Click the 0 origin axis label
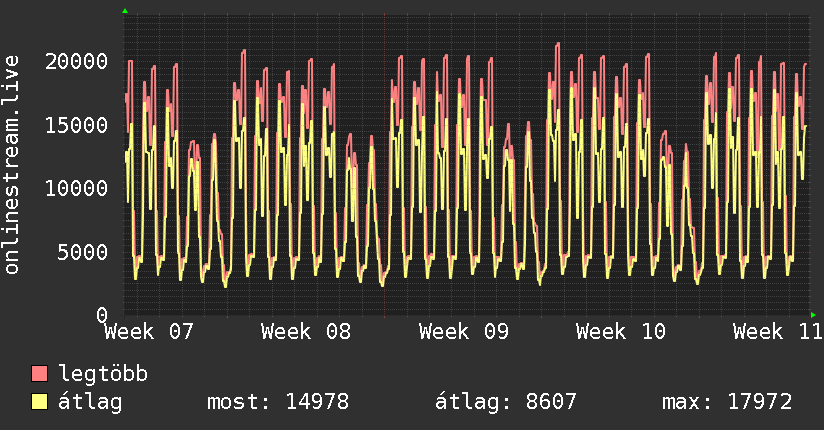824x430 pixels. (x=102, y=315)
